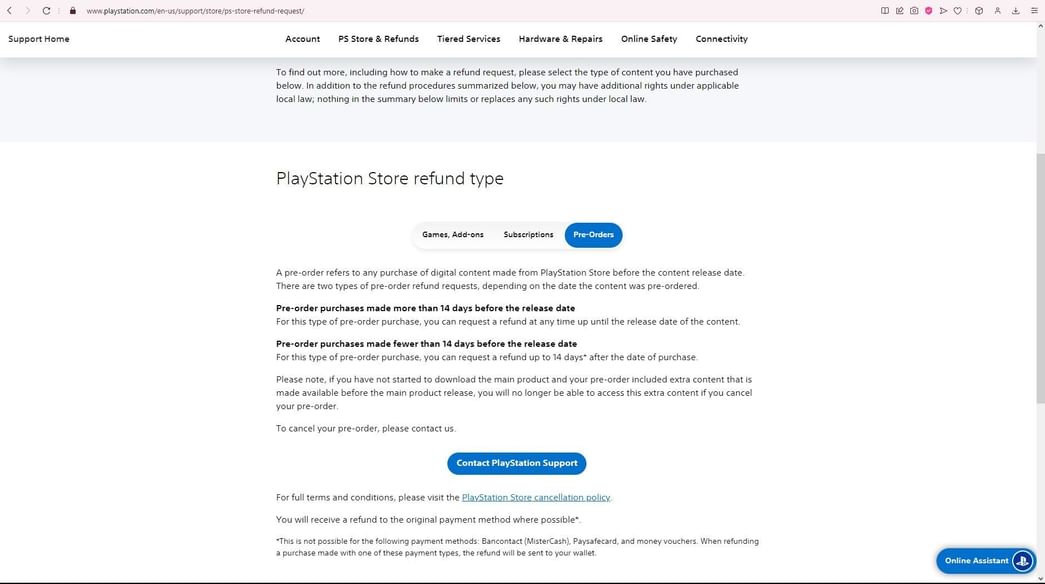This screenshot has width=1045, height=584.
Task: Click the send/share arrow icon
Action: (944, 10)
